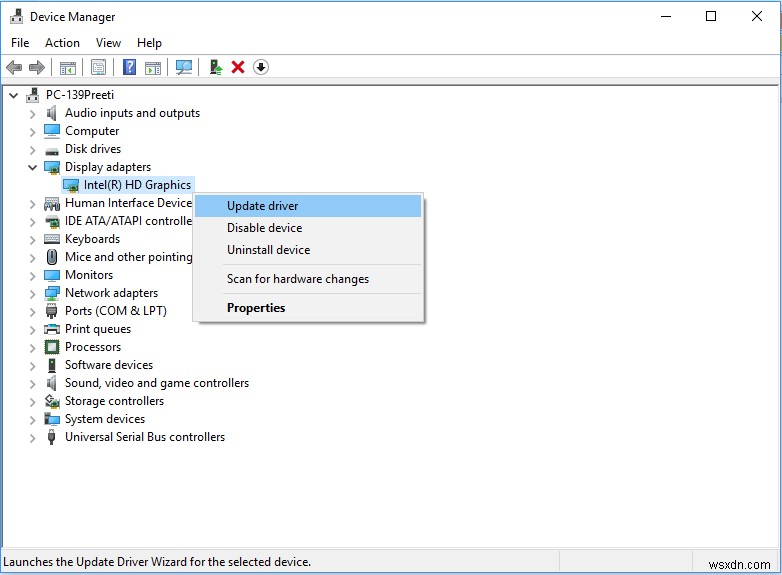Viewport: 782px width, 575px height.
Task: Select the Keyboards tree label
Action: pyautogui.click(x=92, y=239)
